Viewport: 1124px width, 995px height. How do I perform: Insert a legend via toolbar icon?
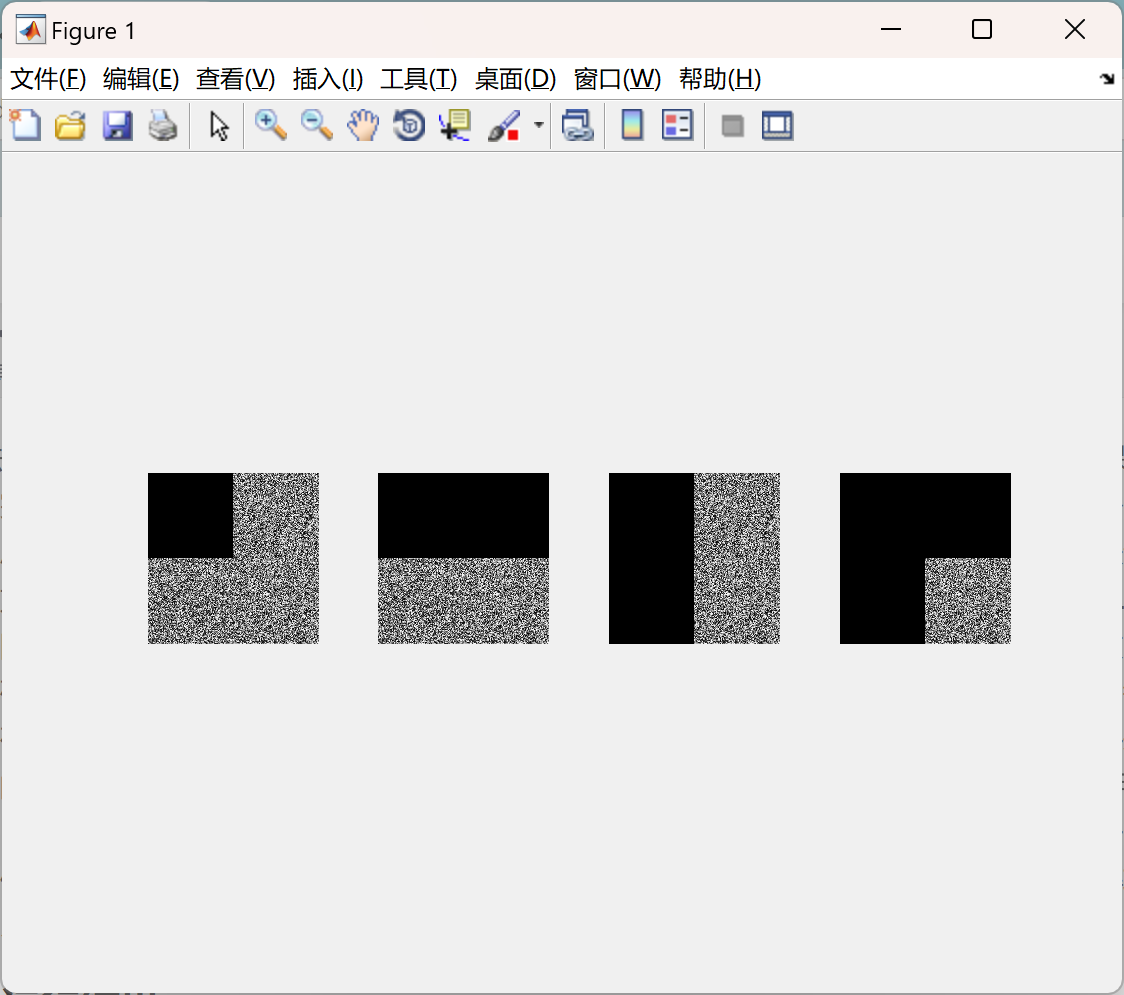click(x=677, y=125)
